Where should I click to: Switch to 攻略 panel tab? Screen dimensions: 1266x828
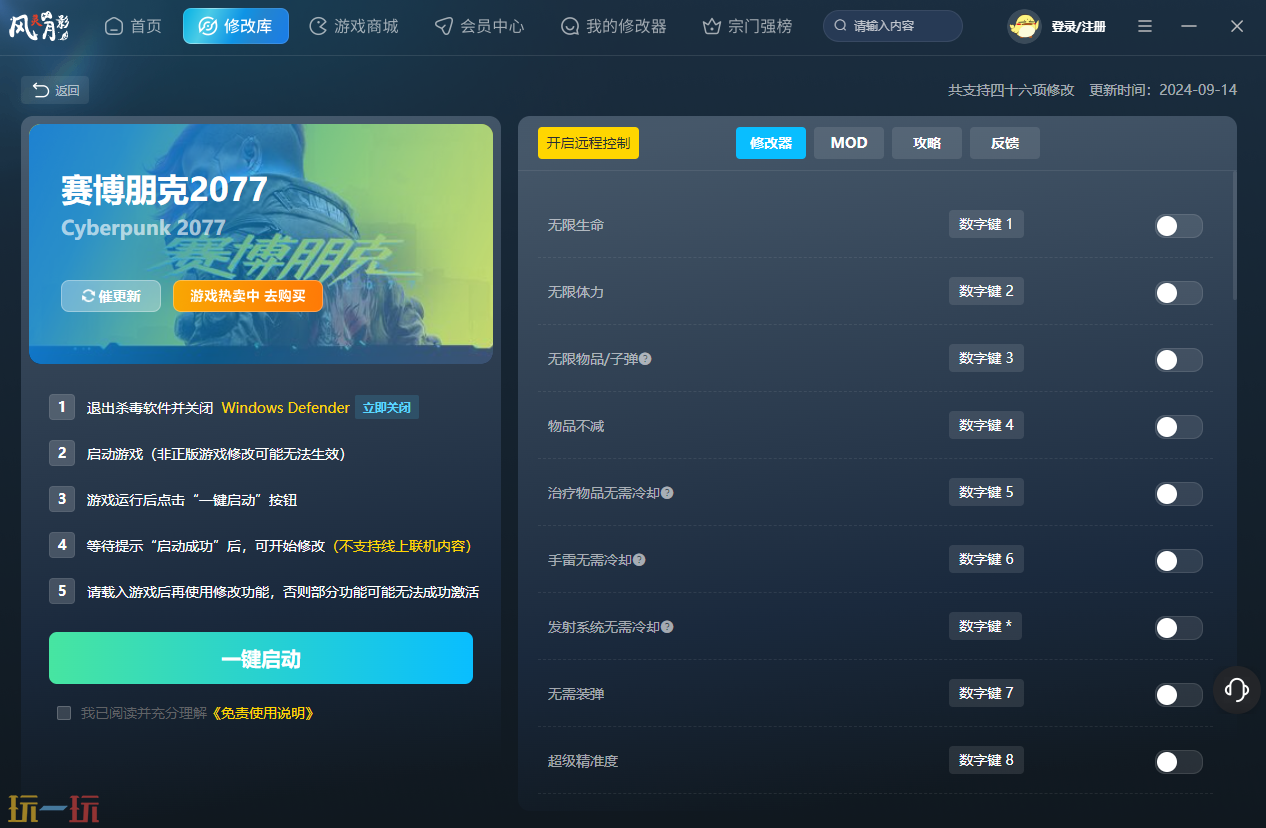click(927, 143)
